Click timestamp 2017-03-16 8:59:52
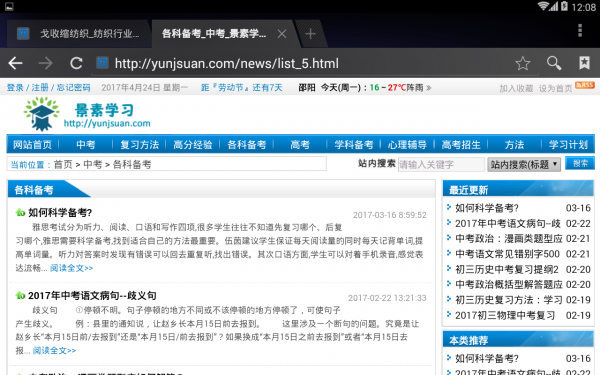Image resolution: width=600 pixels, height=375 pixels. click(390, 215)
